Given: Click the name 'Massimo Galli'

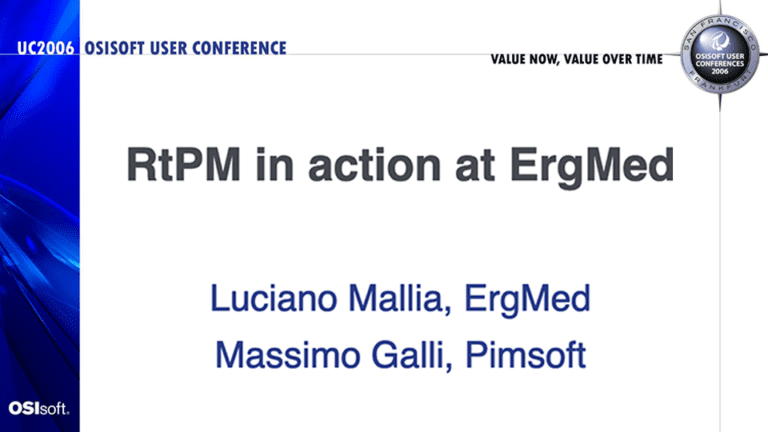Looking at the screenshot, I should point(333,355).
